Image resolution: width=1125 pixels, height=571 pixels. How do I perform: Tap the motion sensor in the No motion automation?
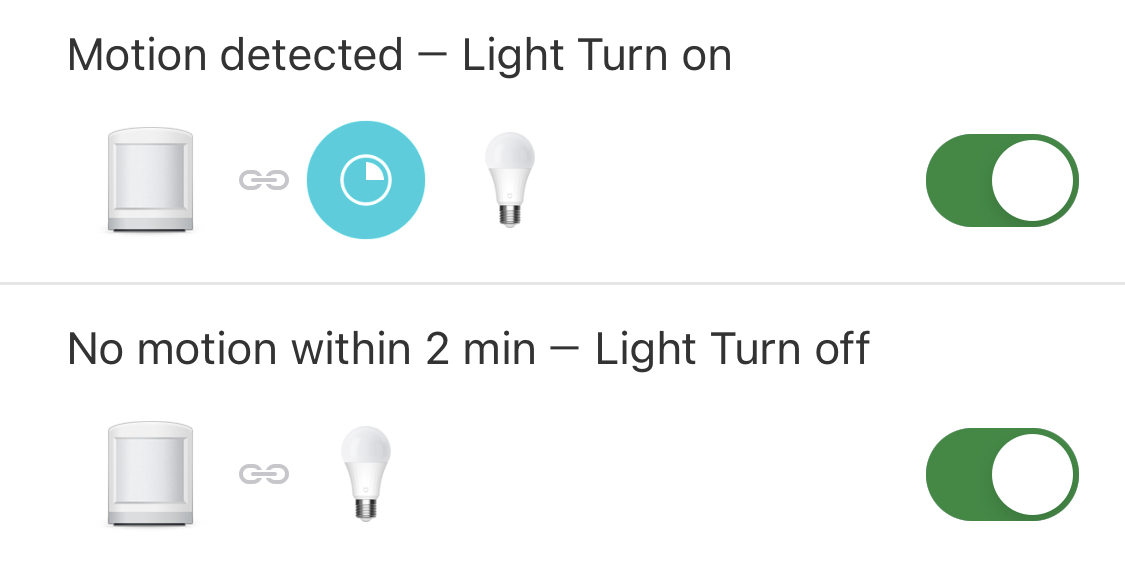pos(150,474)
